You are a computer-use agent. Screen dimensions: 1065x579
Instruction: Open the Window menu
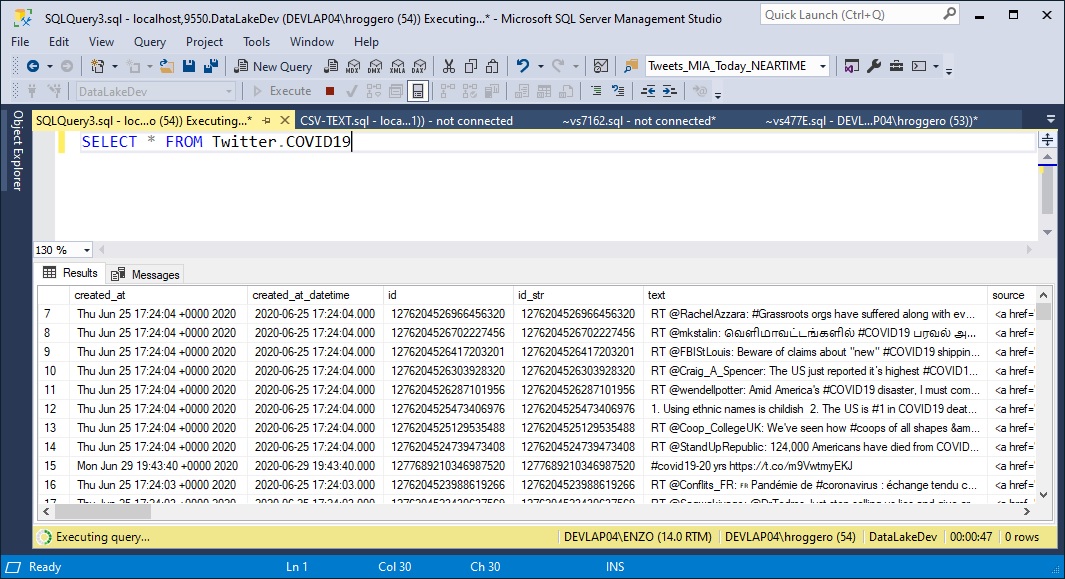click(312, 41)
